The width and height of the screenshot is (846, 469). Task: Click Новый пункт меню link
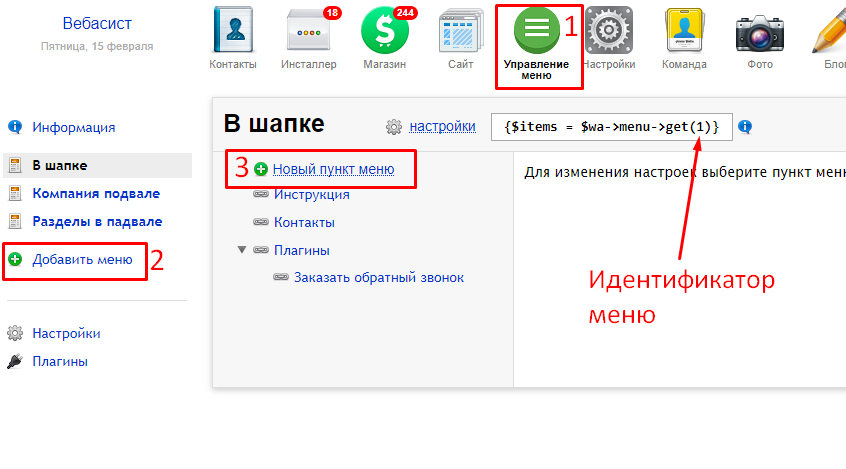(x=333, y=169)
